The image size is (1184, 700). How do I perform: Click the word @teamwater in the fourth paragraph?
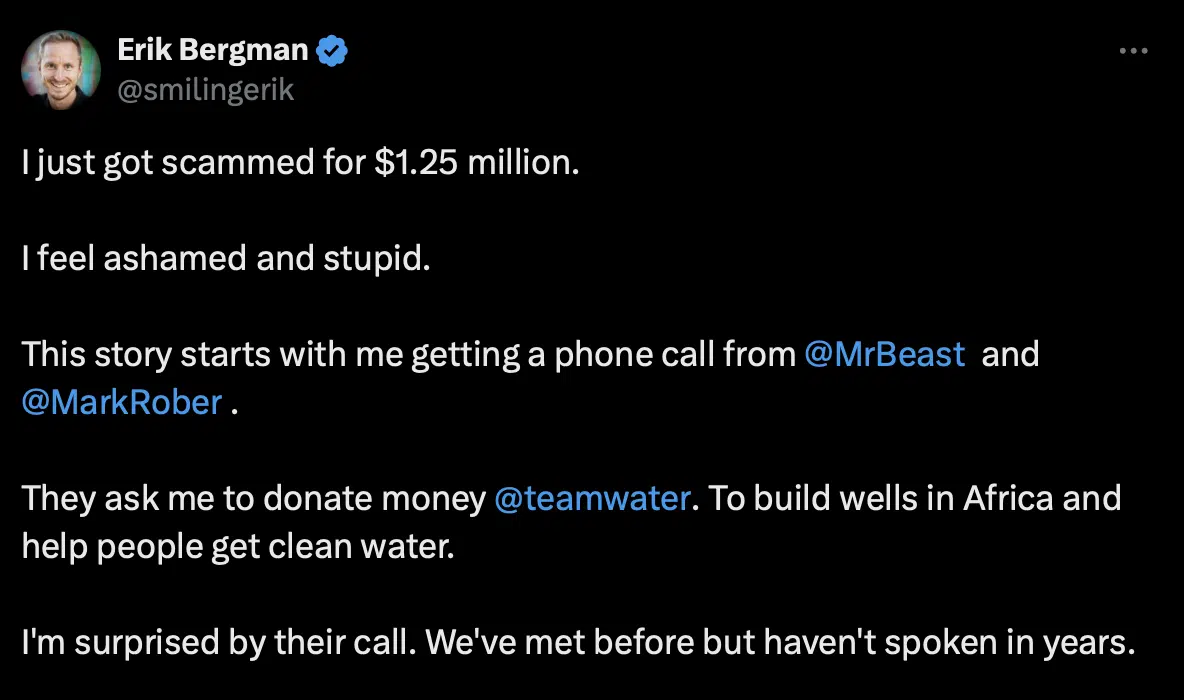point(590,497)
